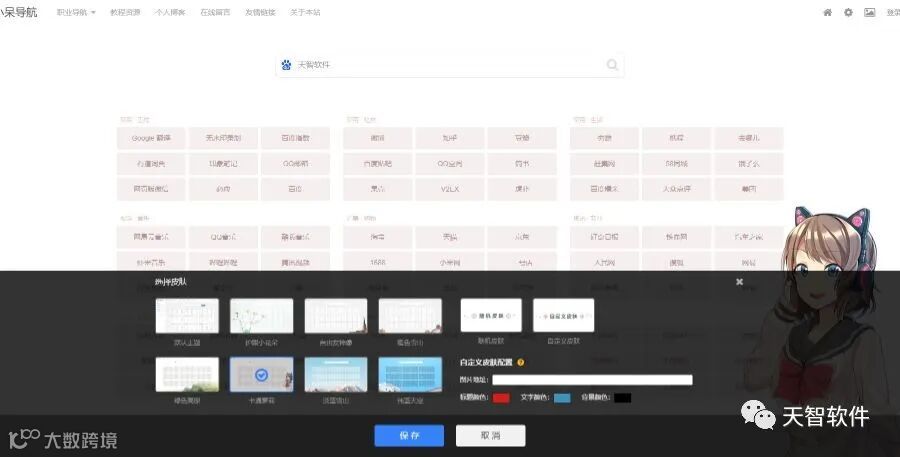Select the bright blue sky skin thumbnail
The width and height of the screenshot is (900, 457).
pyautogui.click(x=410, y=374)
